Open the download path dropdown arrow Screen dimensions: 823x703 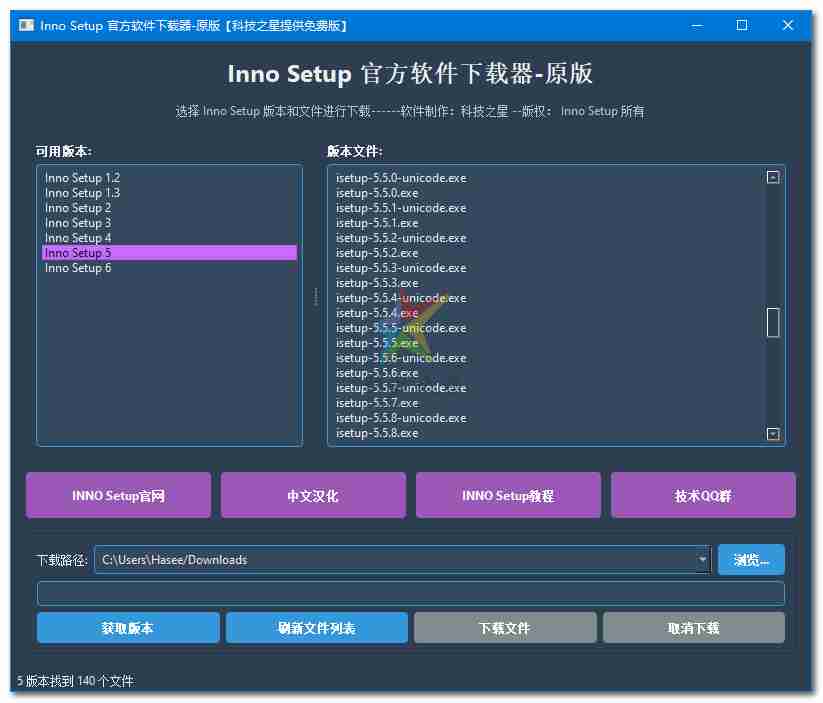point(702,560)
